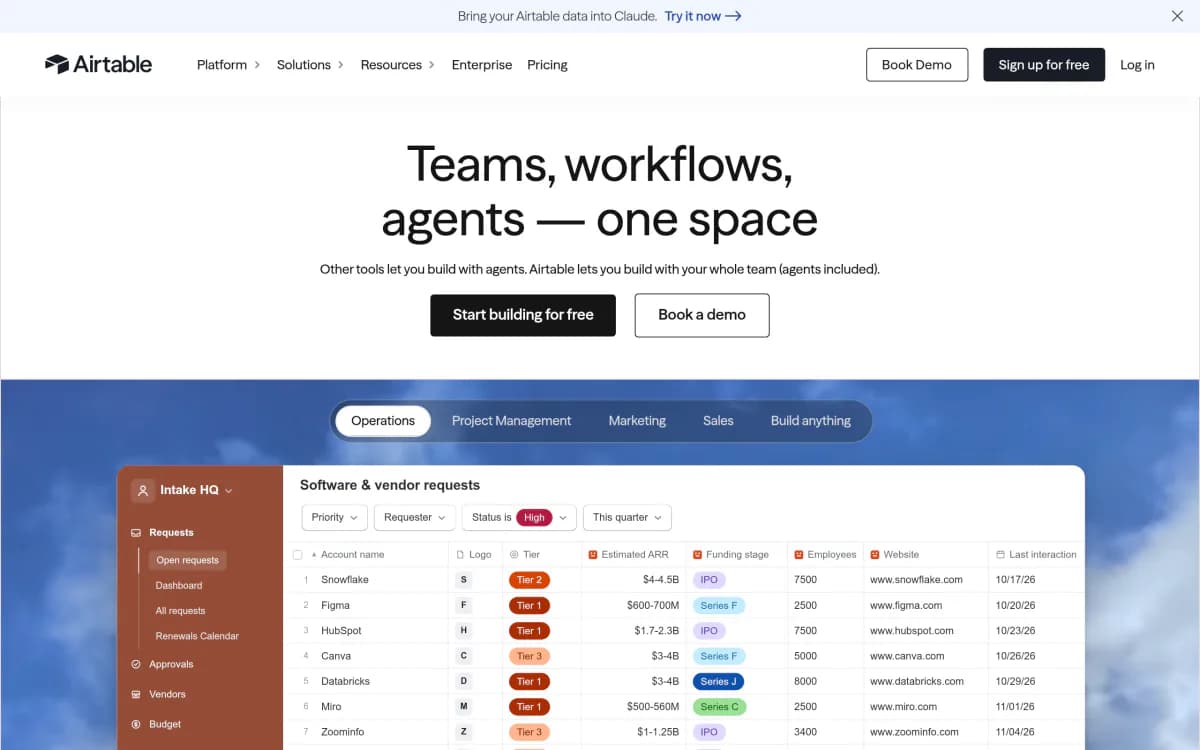Click the Zoominfo 'Z' logo badge
This screenshot has height=750, width=1200.
463,732
